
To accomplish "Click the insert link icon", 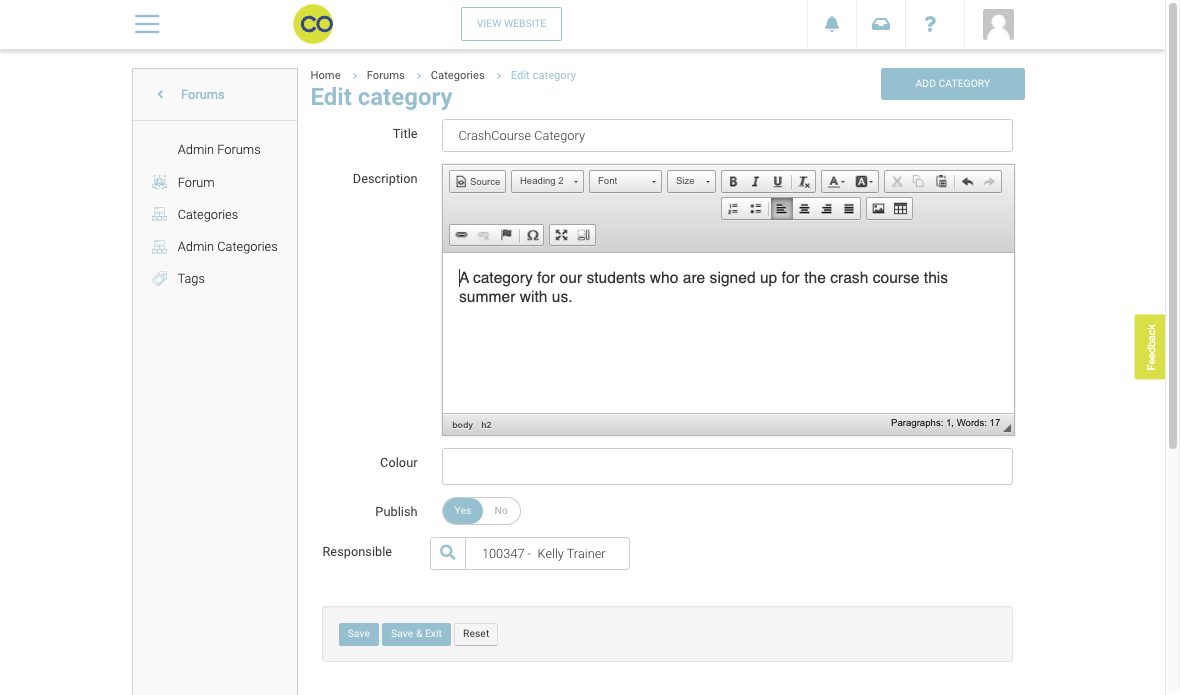I will [461, 236].
